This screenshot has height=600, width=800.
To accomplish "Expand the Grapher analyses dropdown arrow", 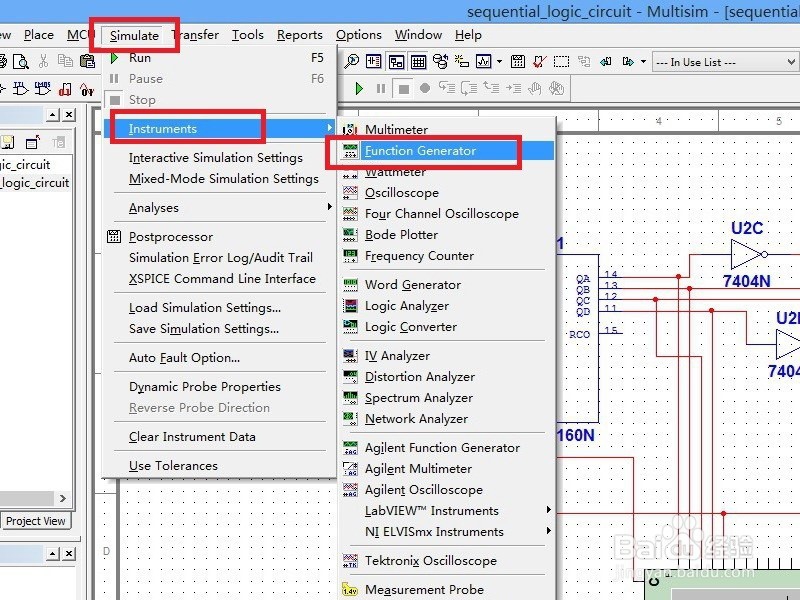I will [499, 62].
